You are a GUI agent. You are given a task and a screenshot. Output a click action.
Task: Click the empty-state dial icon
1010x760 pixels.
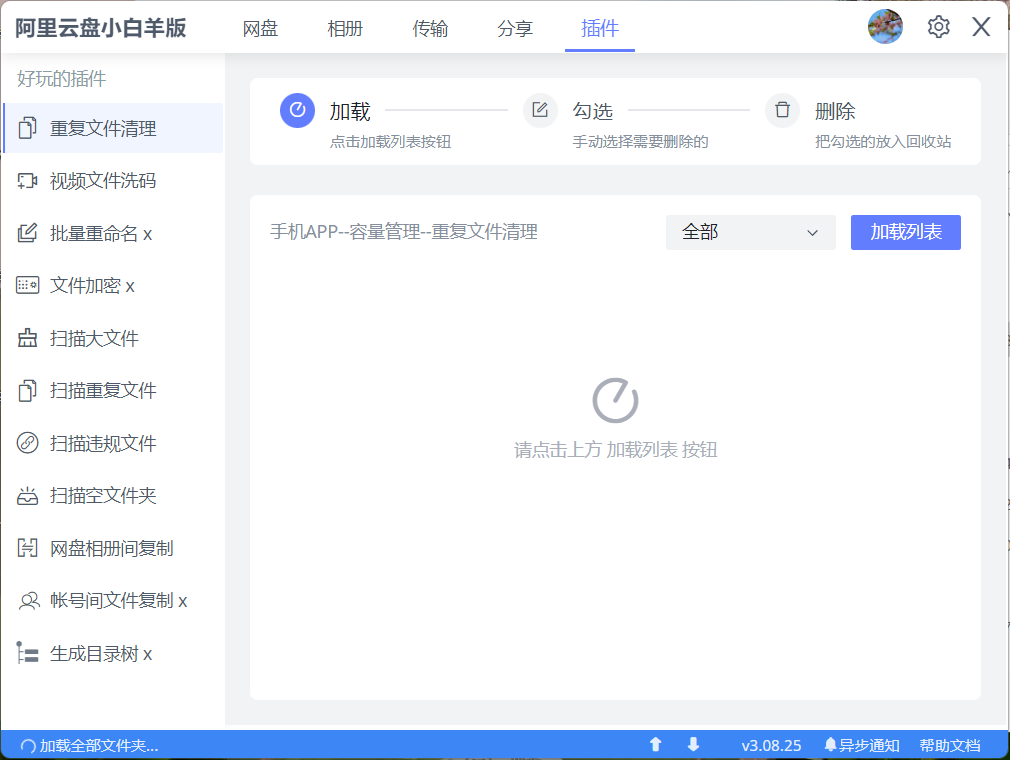point(615,400)
